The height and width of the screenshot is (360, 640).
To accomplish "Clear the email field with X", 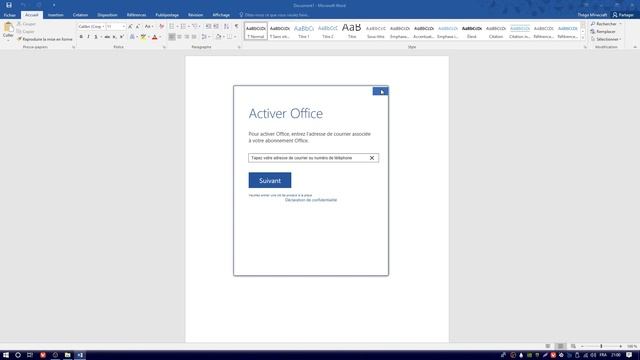I will click(x=372, y=158).
